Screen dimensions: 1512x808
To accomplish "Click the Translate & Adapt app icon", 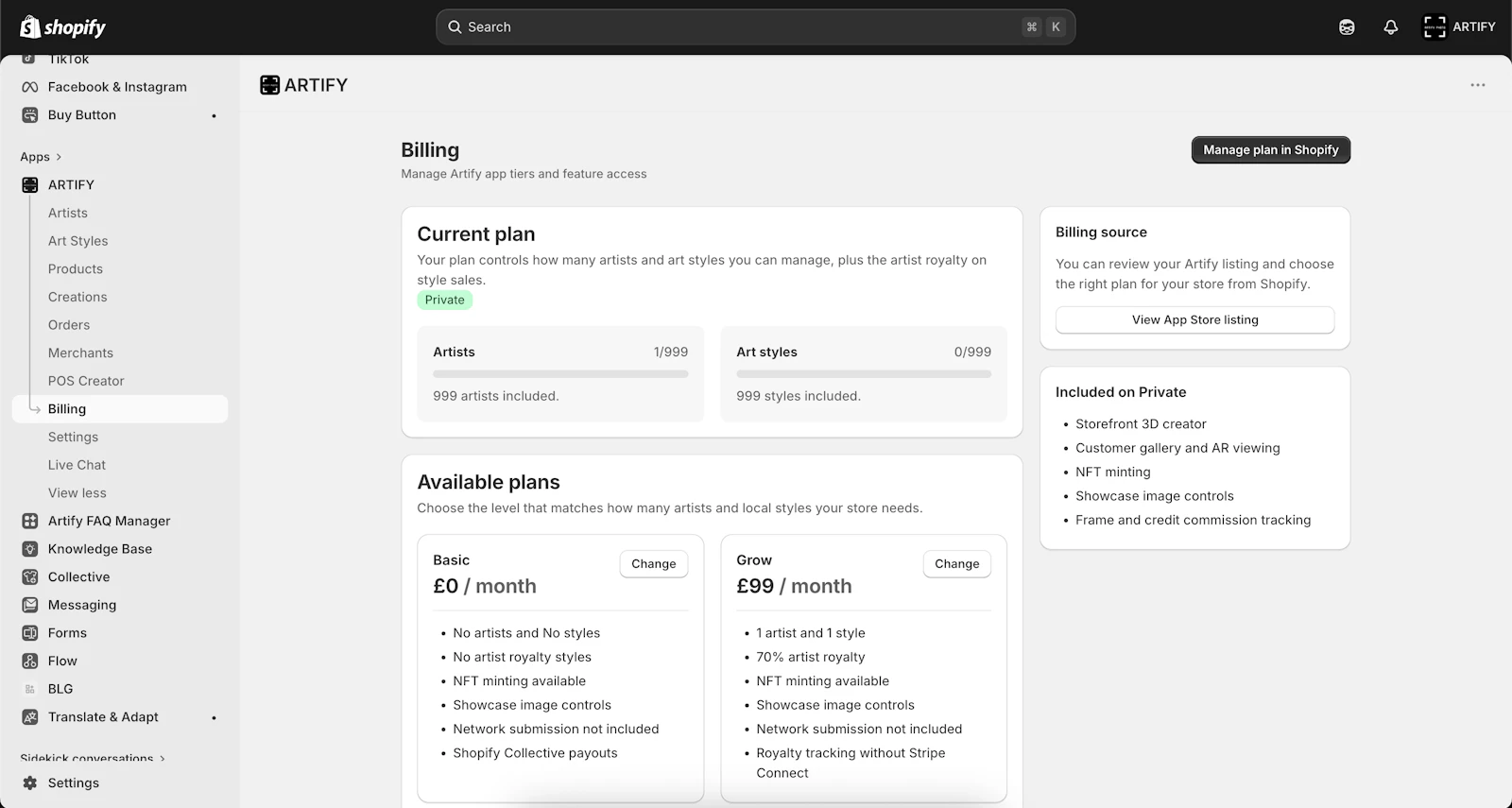I will (x=30, y=717).
